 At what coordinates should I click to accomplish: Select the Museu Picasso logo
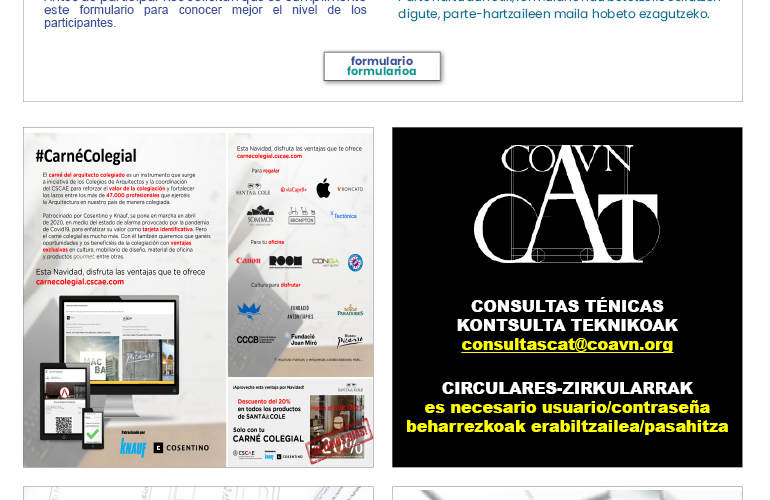click(x=350, y=340)
